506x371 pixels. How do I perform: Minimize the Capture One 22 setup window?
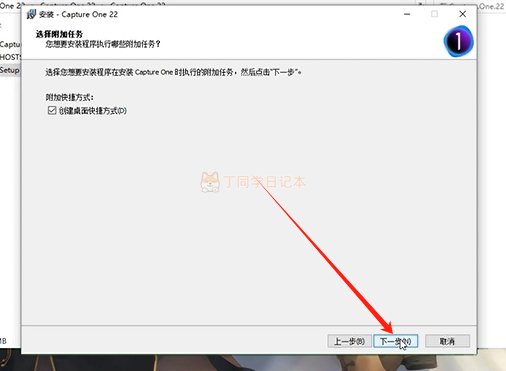coord(407,14)
